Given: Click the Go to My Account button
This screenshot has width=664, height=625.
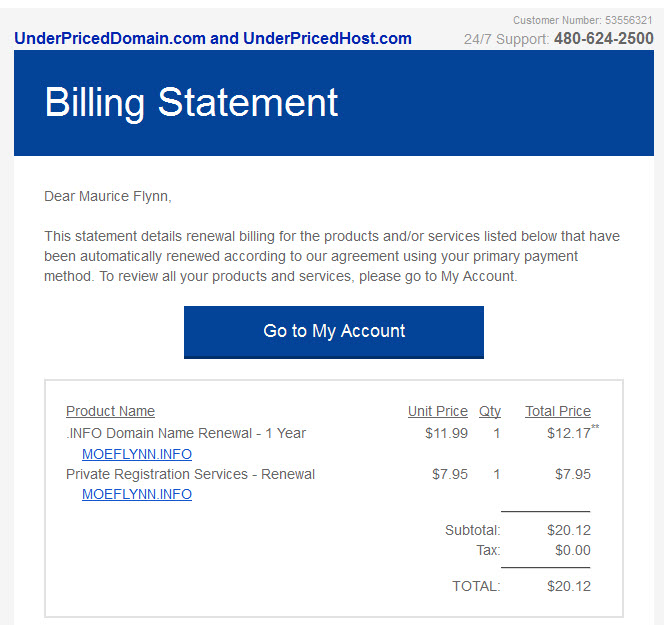Looking at the screenshot, I should coord(334,331).
